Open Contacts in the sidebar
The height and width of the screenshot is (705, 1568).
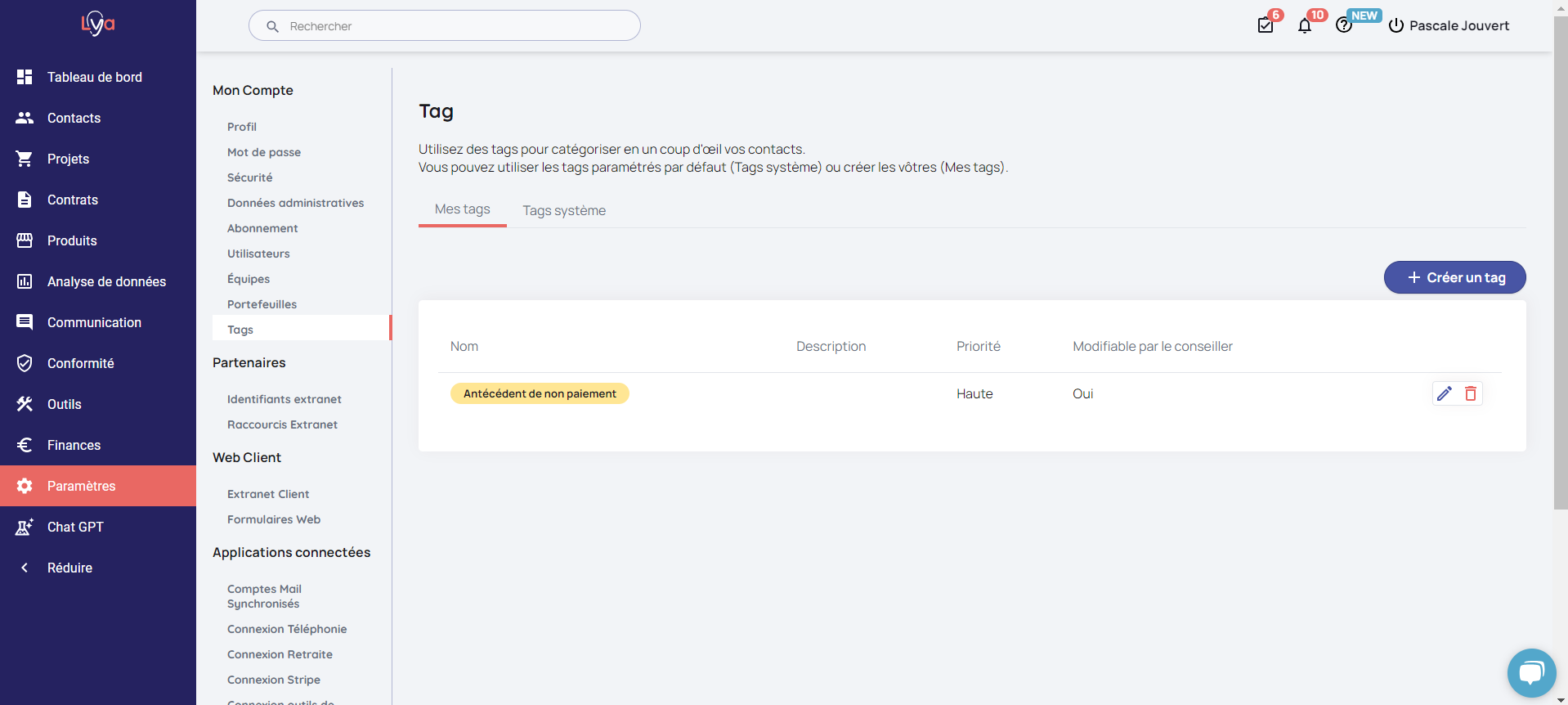[74, 118]
